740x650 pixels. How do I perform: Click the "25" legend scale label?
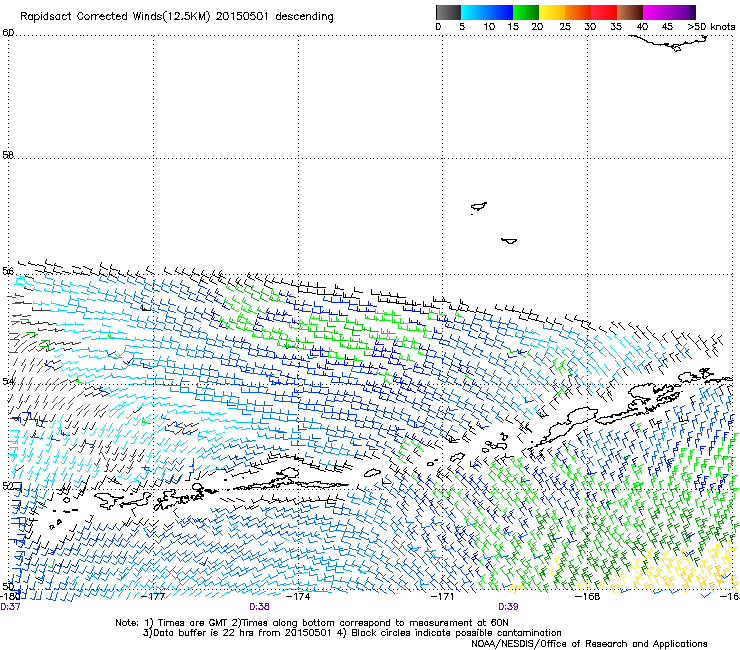coord(565,27)
